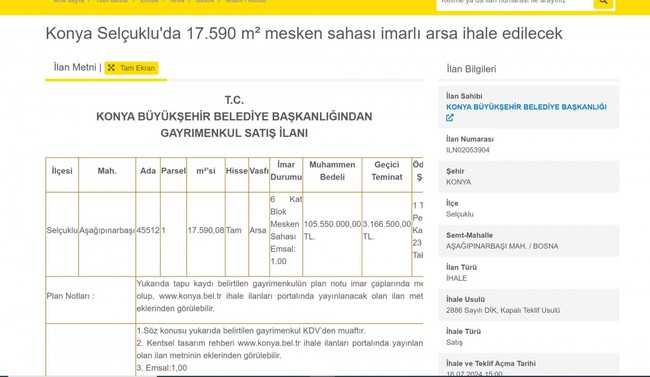Click the GAYRİMENKUL SATIŞ İLANI heading
Viewport: 650px width, 377px height.
234,133
